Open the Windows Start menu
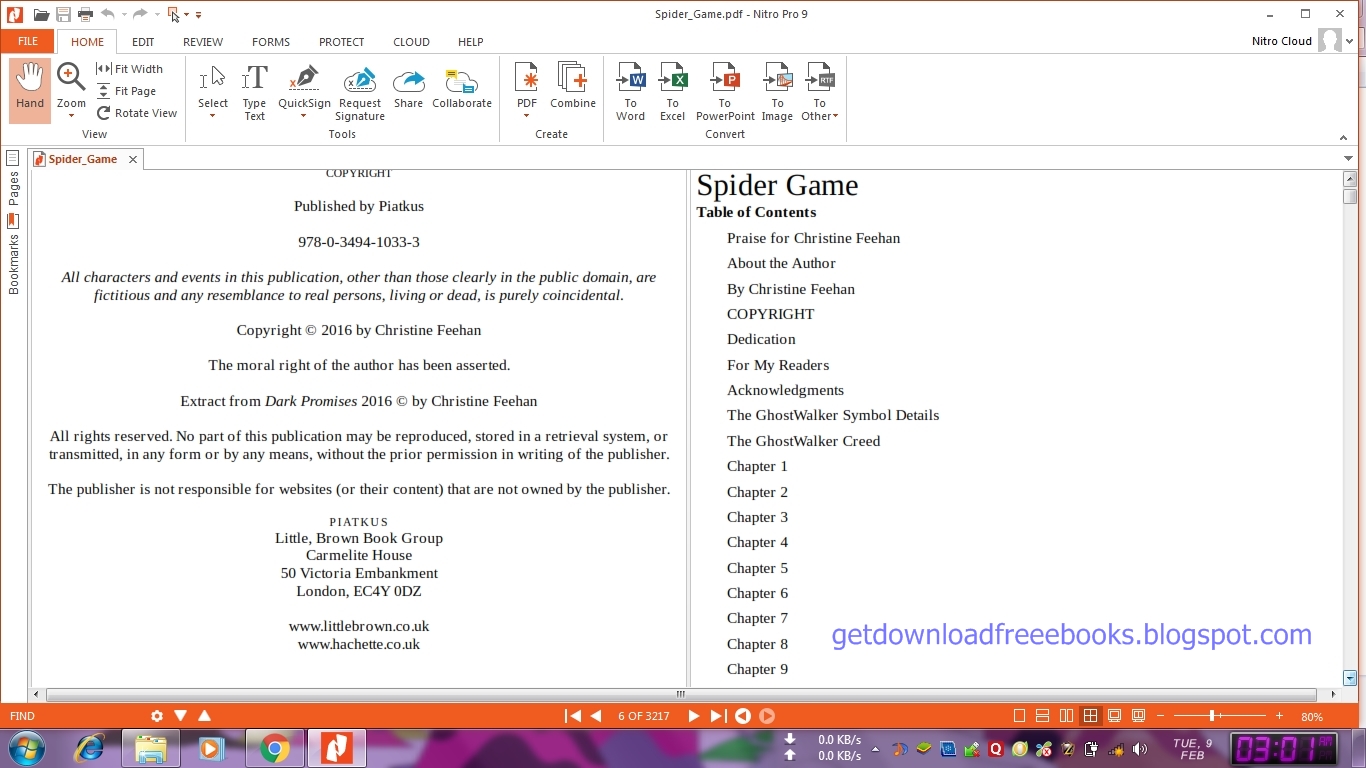Screen dimensions: 1366x768 point(27,748)
